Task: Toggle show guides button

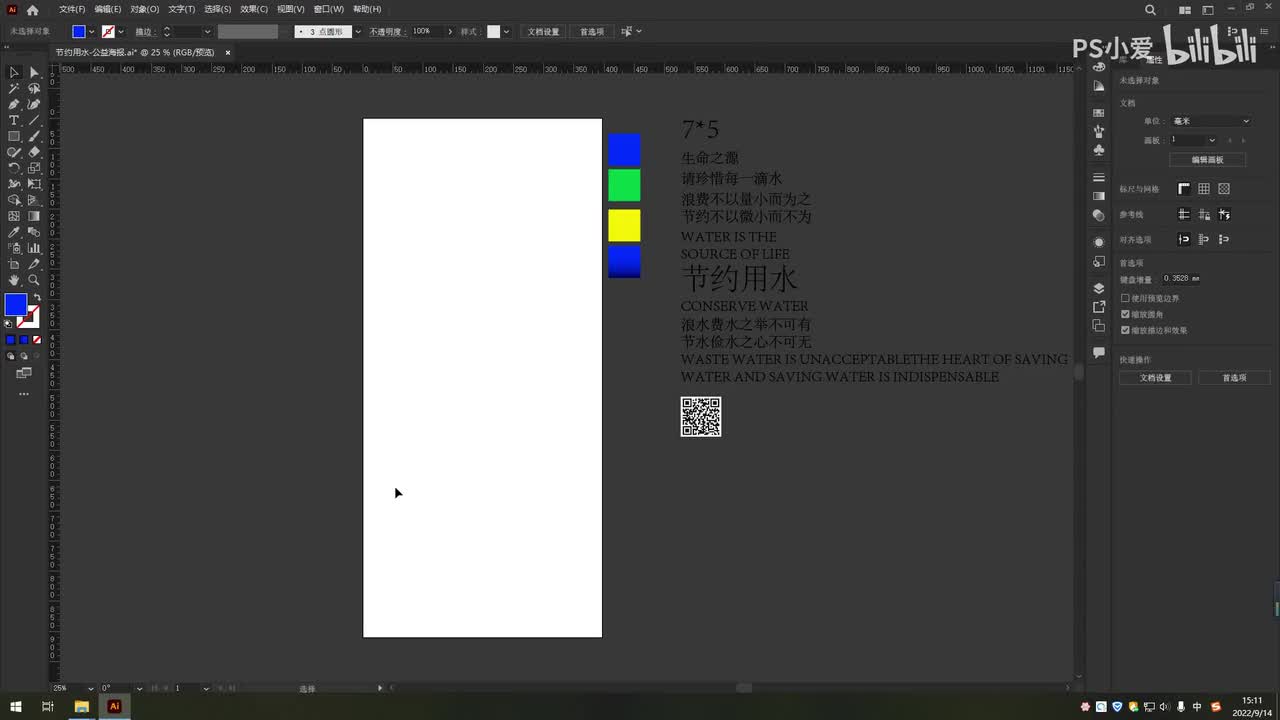Action: 1184,214
